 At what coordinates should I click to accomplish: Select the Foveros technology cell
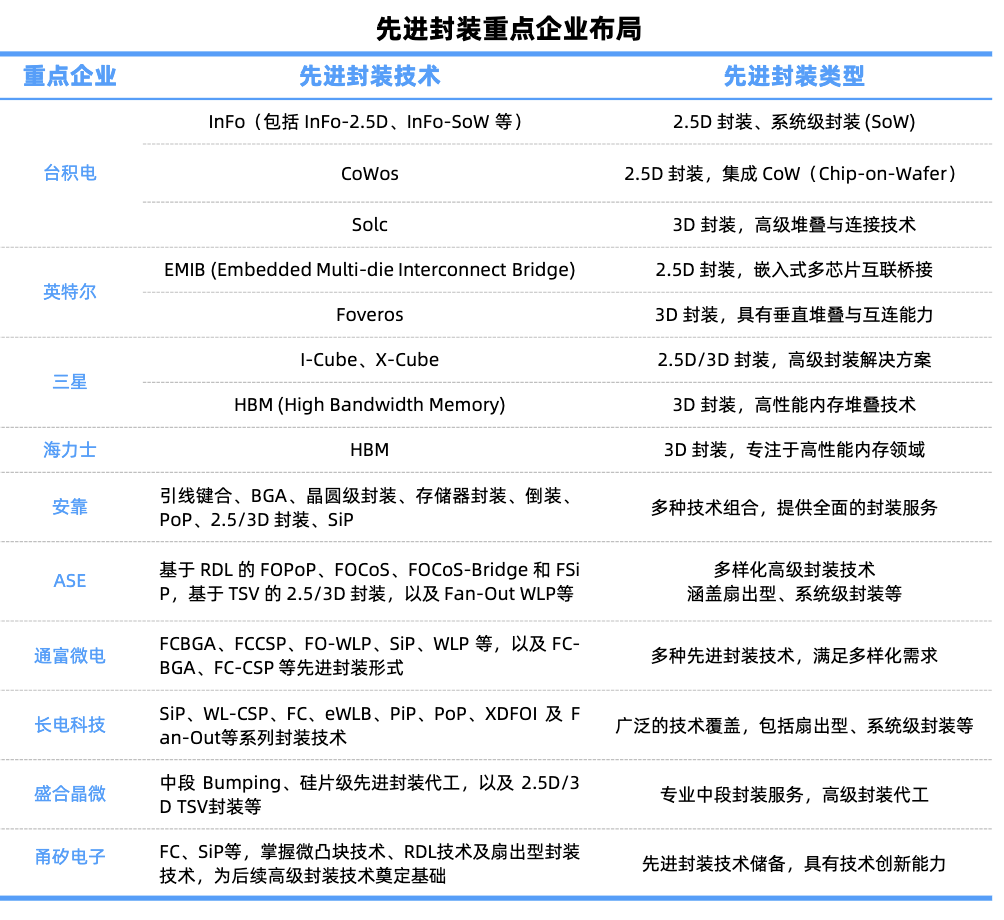(369, 315)
